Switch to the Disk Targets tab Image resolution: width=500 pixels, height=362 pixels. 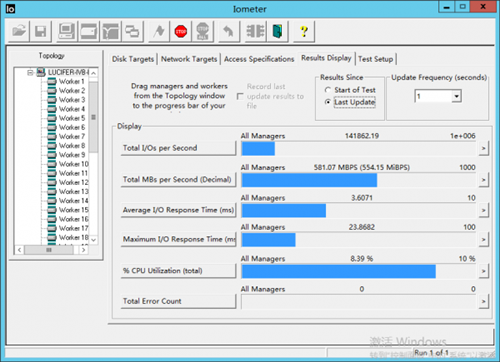(133, 59)
